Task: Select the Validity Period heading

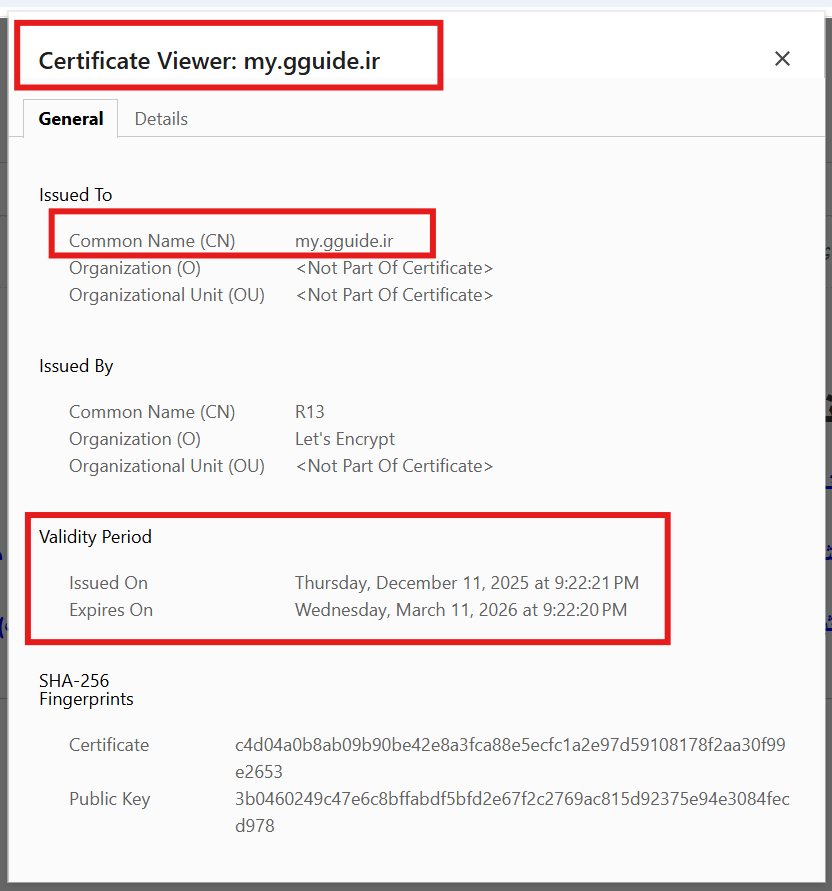Action: (x=95, y=537)
